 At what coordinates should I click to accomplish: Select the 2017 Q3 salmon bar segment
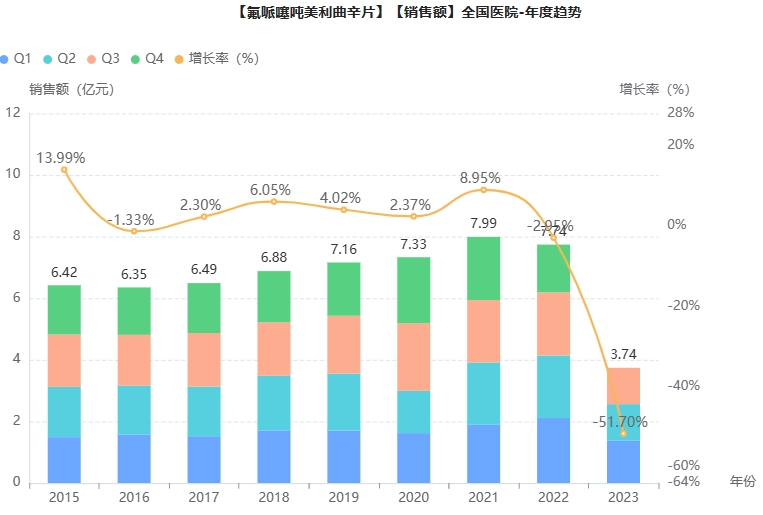click(204, 360)
